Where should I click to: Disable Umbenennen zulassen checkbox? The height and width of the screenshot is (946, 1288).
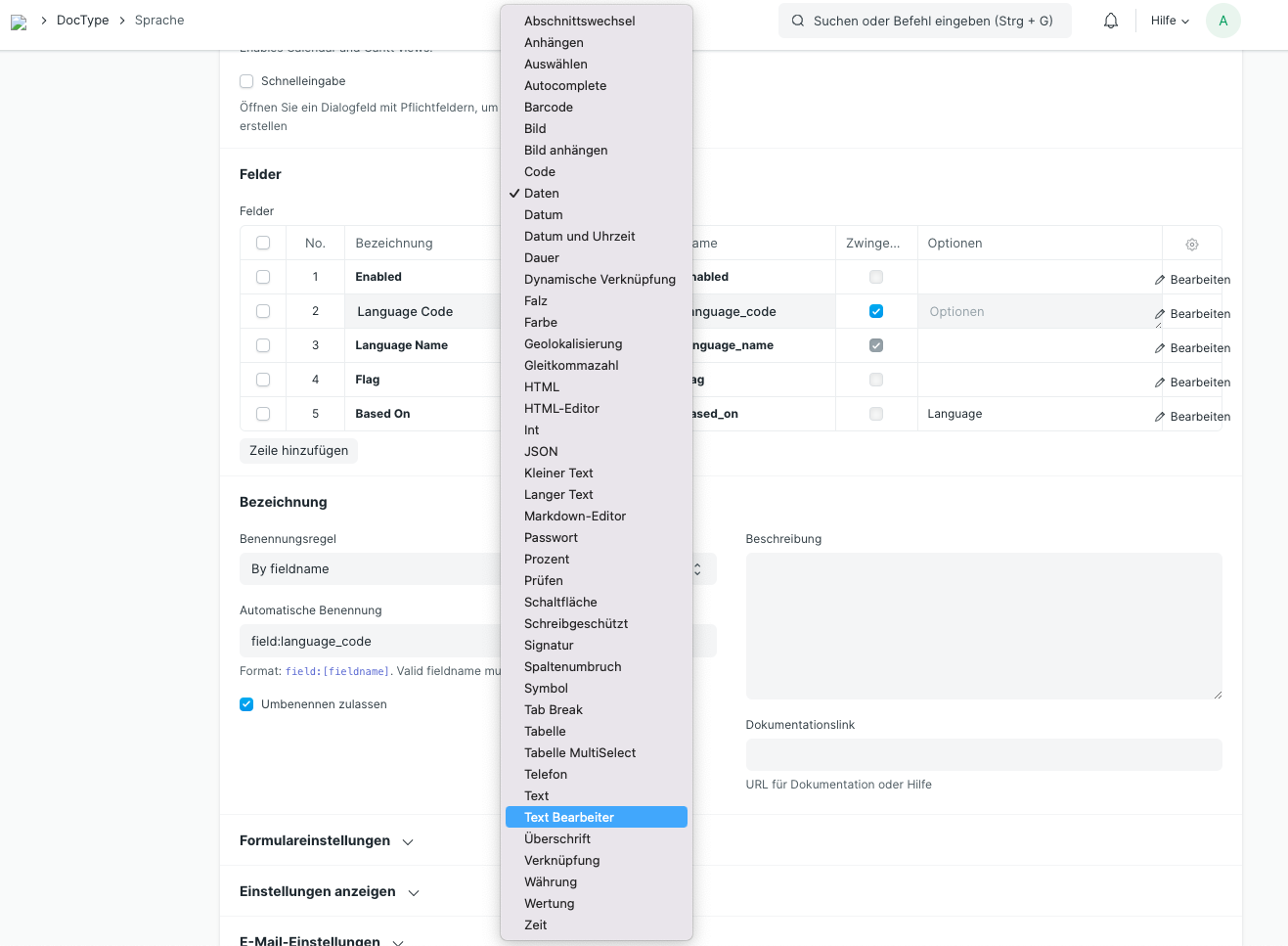(246, 704)
